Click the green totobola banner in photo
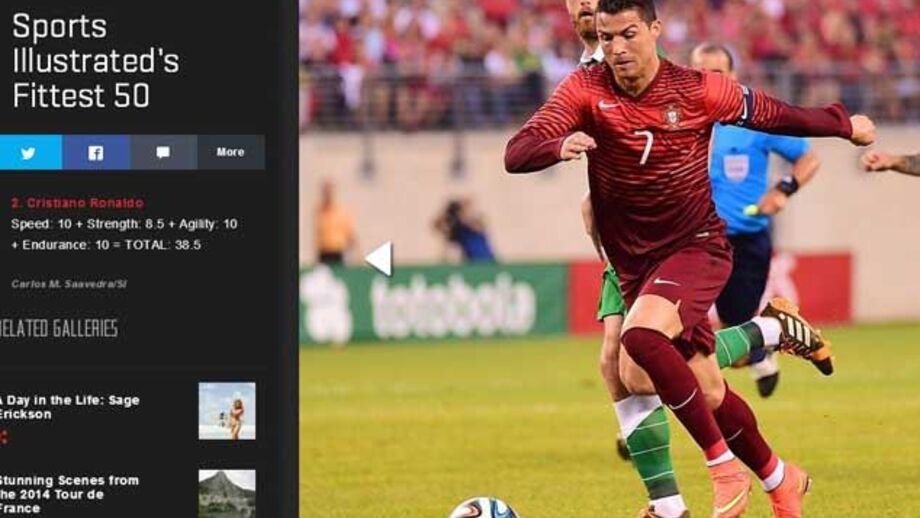The image size is (920, 518). click(434, 303)
